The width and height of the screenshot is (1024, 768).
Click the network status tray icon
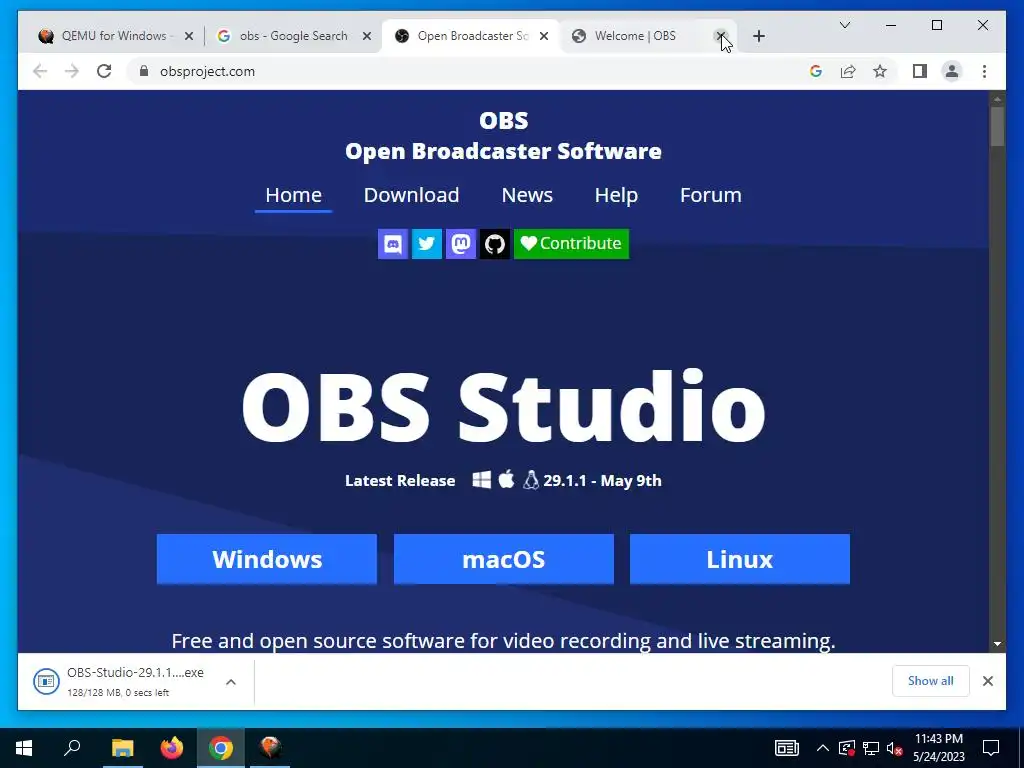pyautogui.click(x=871, y=748)
